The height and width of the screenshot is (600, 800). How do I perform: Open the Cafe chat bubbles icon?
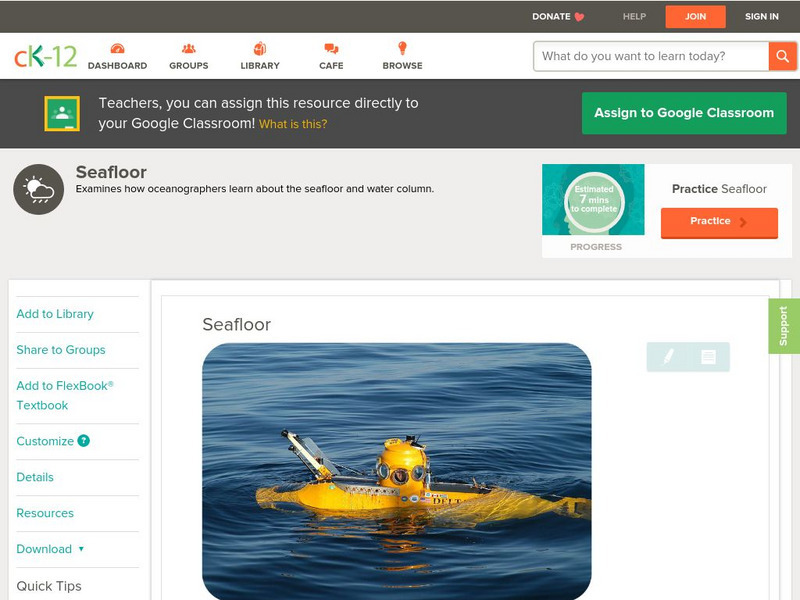(x=331, y=48)
